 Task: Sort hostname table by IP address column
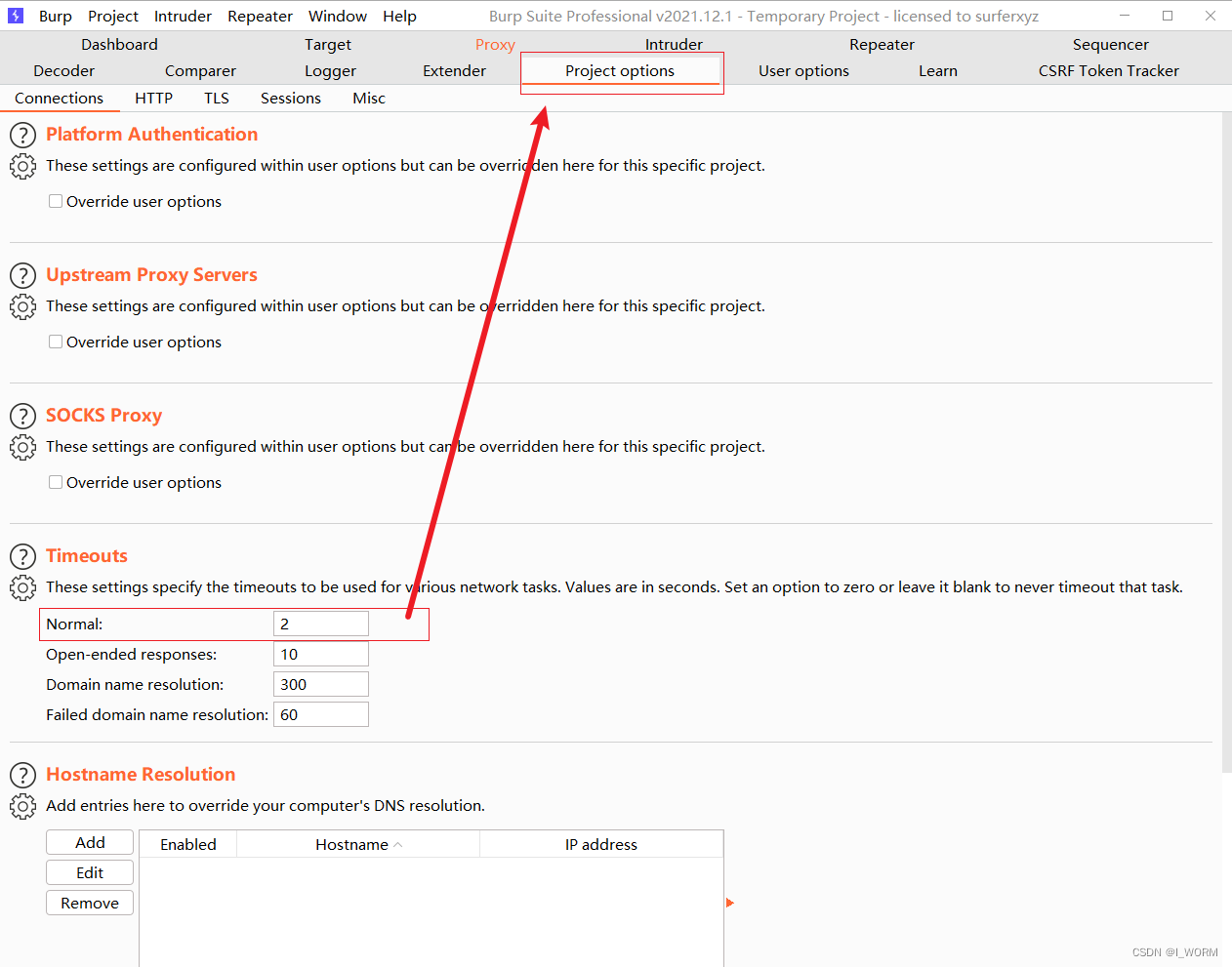click(601, 844)
